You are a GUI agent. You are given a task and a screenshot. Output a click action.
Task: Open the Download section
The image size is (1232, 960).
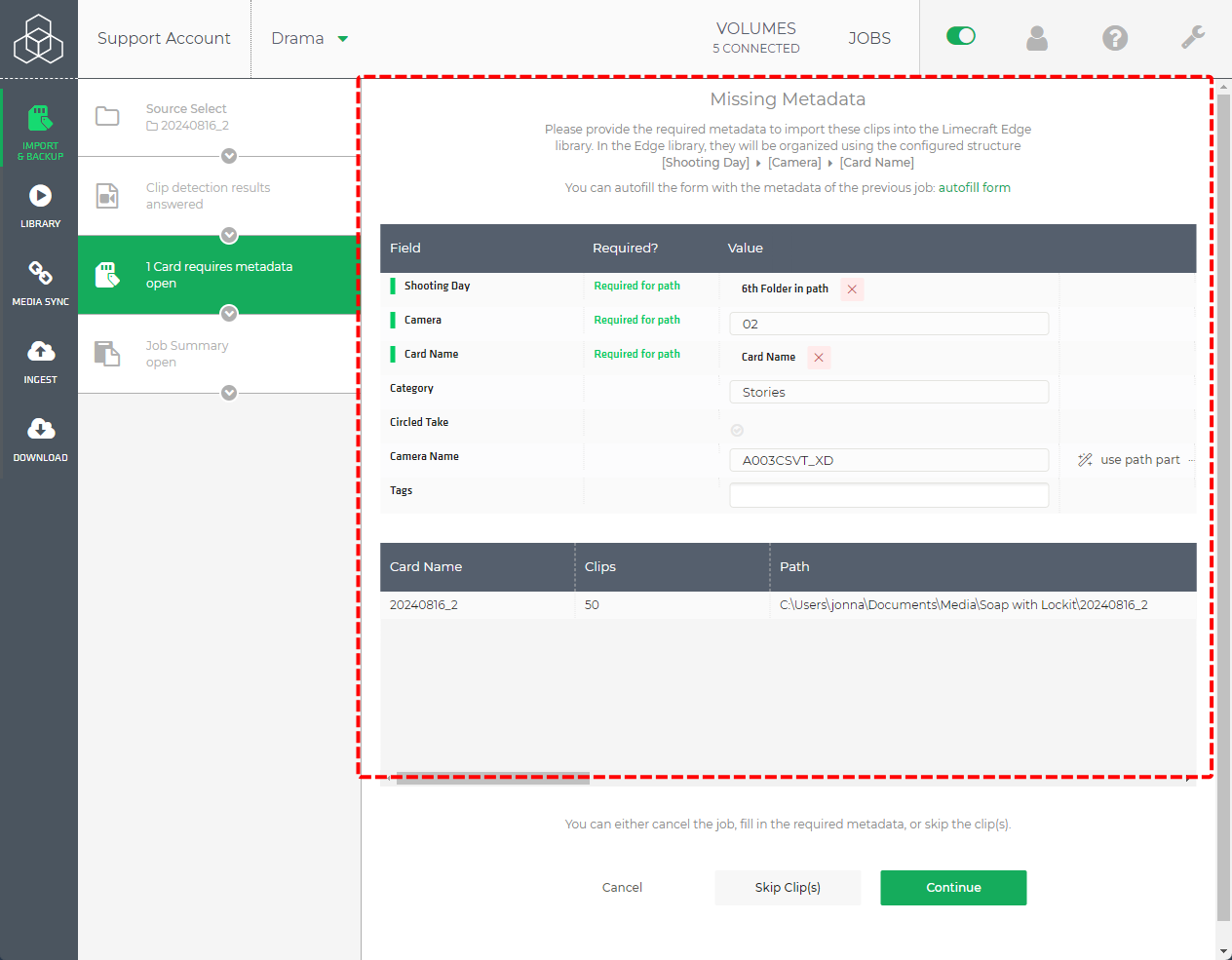(x=40, y=440)
